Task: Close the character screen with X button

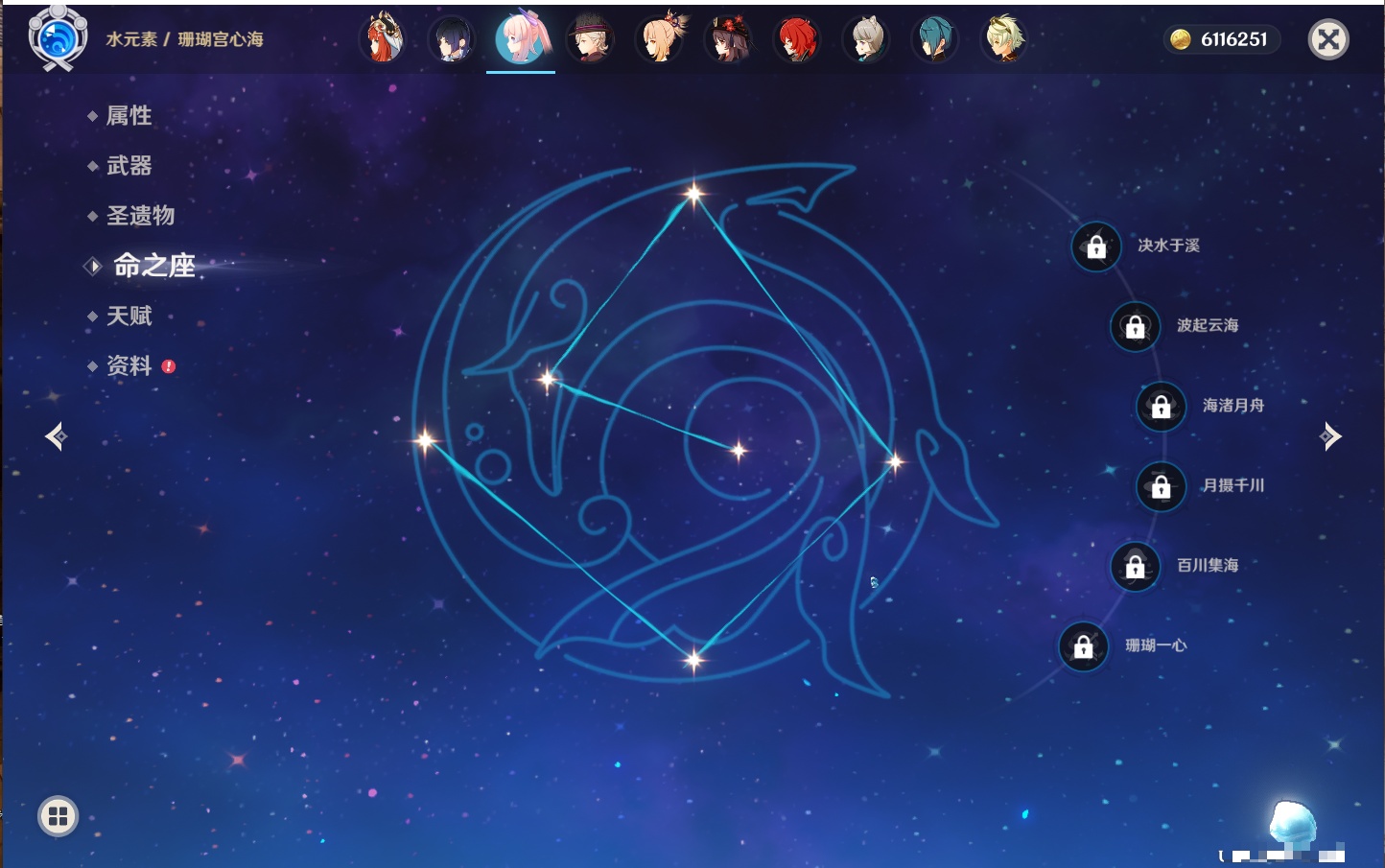Action: (1328, 39)
